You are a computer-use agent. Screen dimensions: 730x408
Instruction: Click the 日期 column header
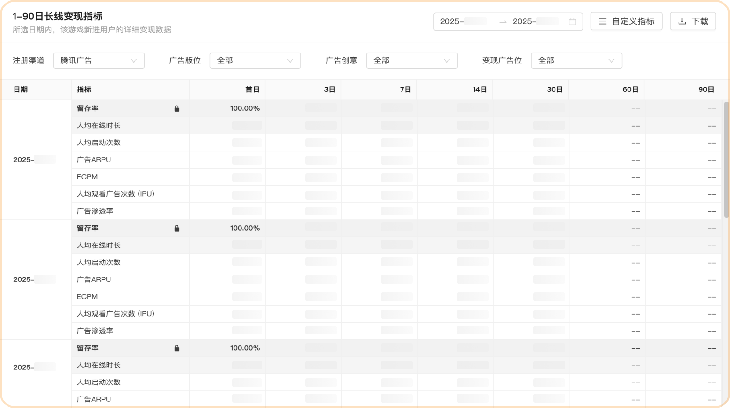21,90
